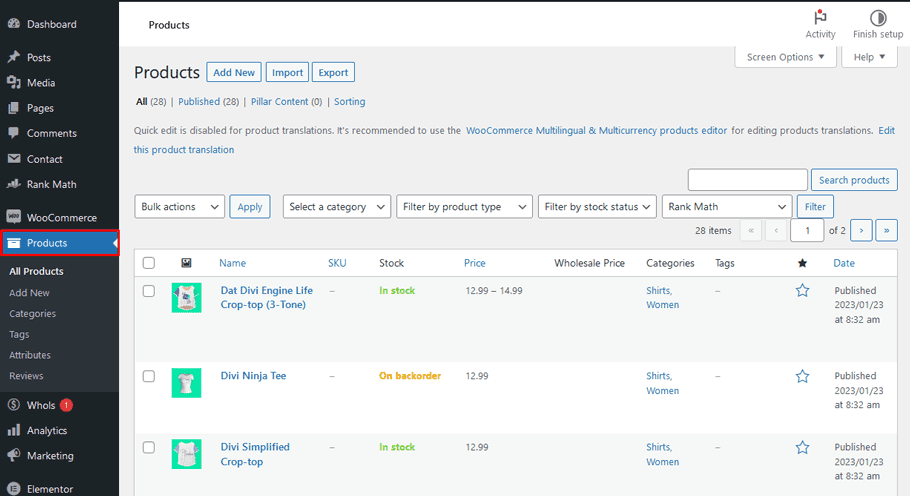The width and height of the screenshot is (910, 496).
Task: Star the Divi Ninja Tee product as featured
Action: click(802, 376)
